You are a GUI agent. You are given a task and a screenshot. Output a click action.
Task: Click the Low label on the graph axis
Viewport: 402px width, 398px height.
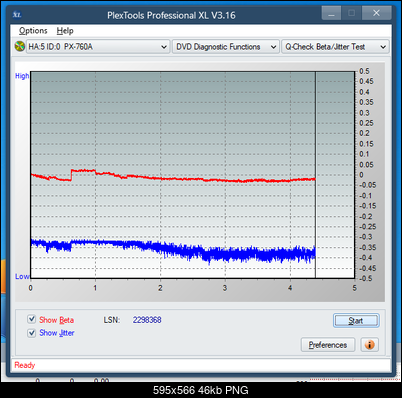pyautogui.click(x=22, y=276)
